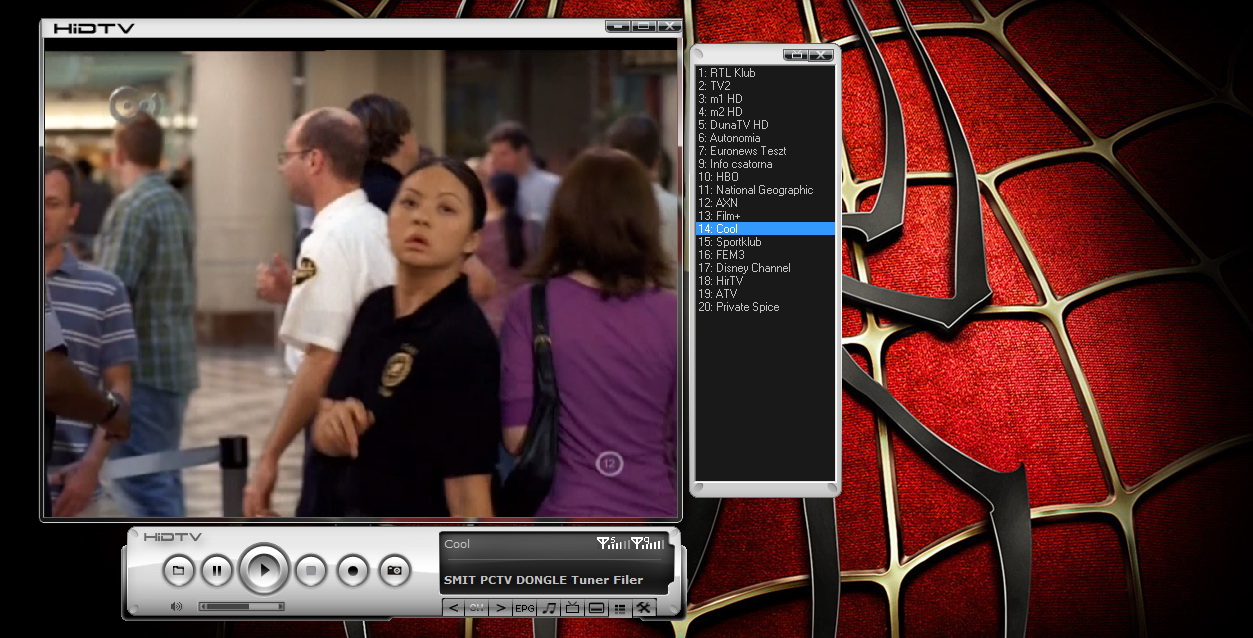The height and width of the screenshot is (638, 1253).
Task: Adjust the volume slider
Action: click(241, 606)
